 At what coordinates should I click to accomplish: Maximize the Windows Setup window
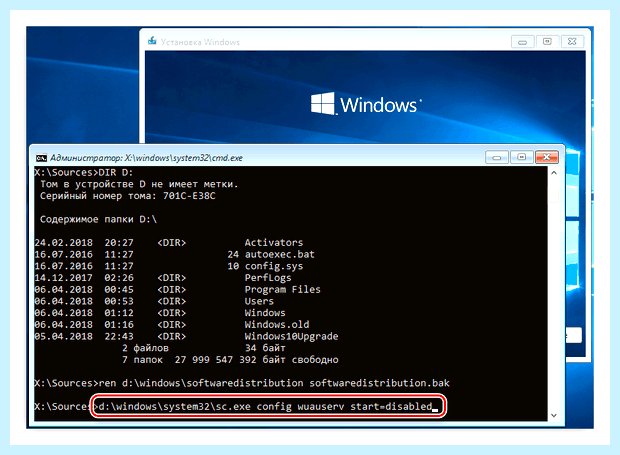tap(547, 42)
